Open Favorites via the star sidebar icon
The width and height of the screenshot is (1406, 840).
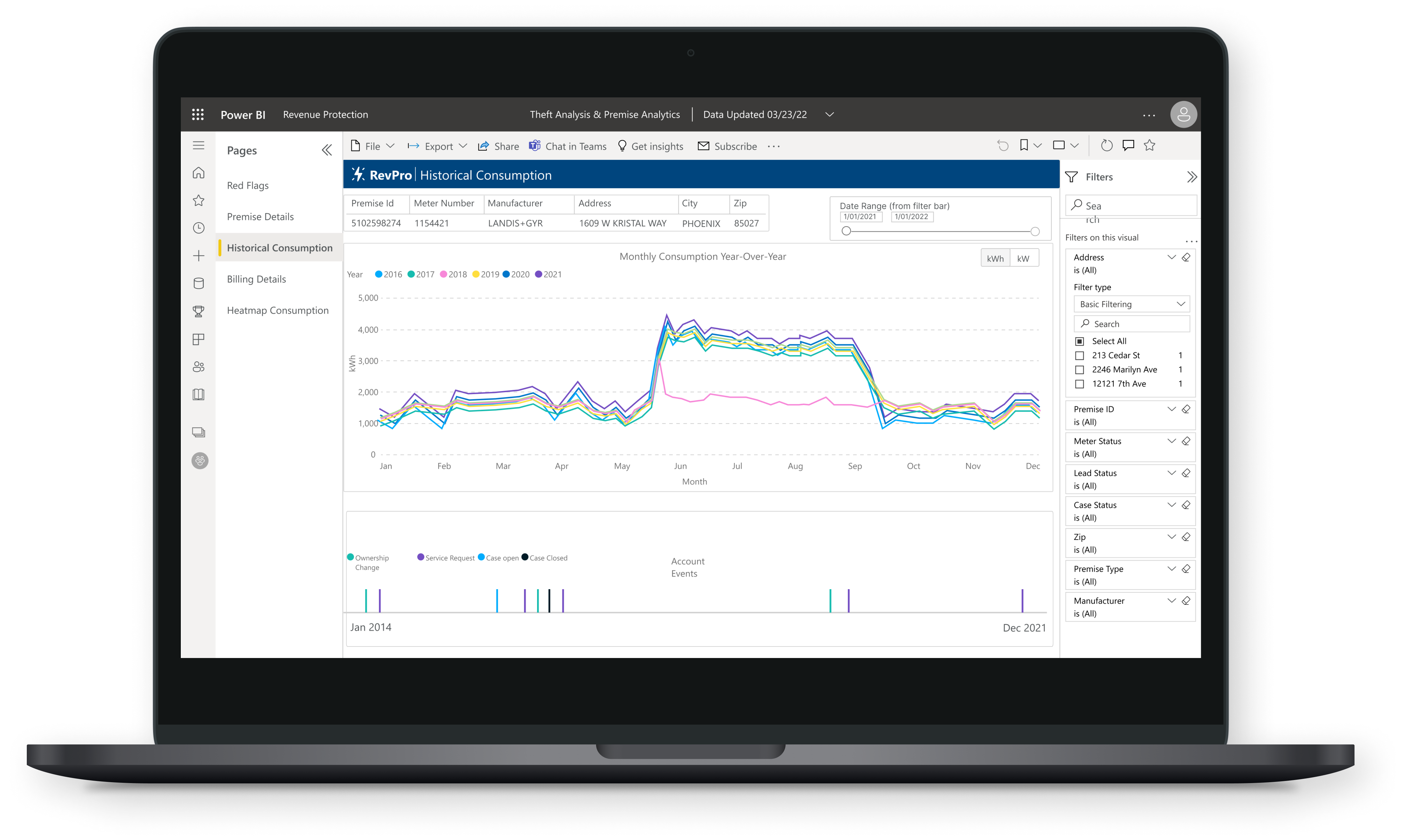point(199,200)
